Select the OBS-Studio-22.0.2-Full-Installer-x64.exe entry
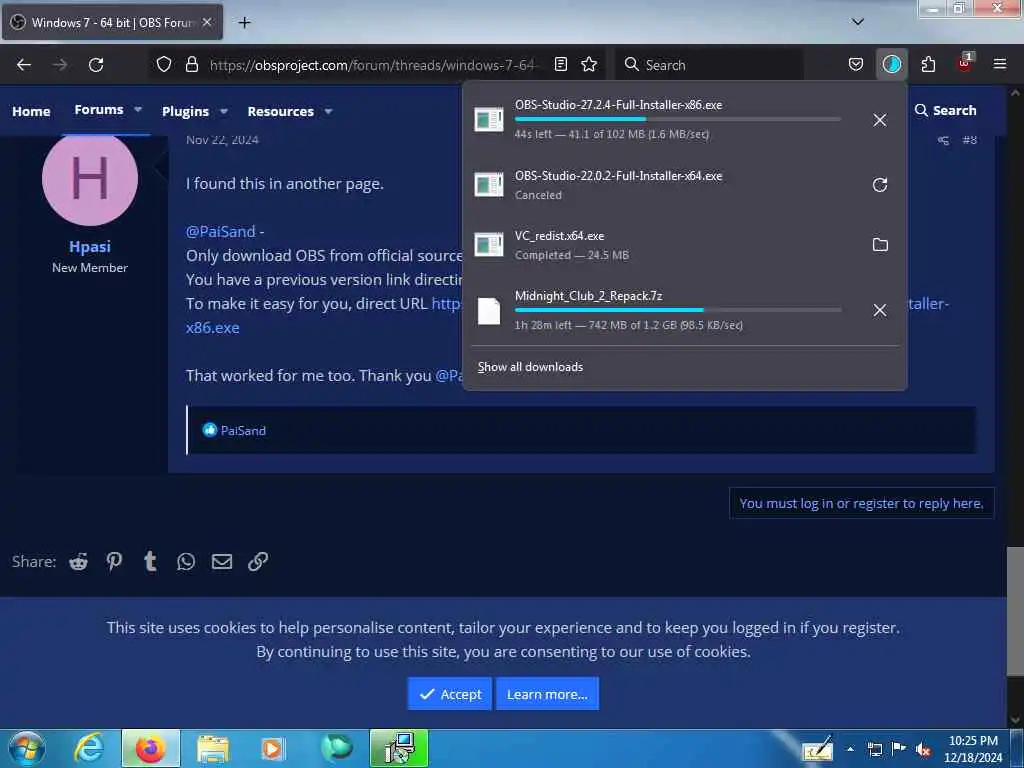Screen dimensions: 1024x768 [660, 185]
